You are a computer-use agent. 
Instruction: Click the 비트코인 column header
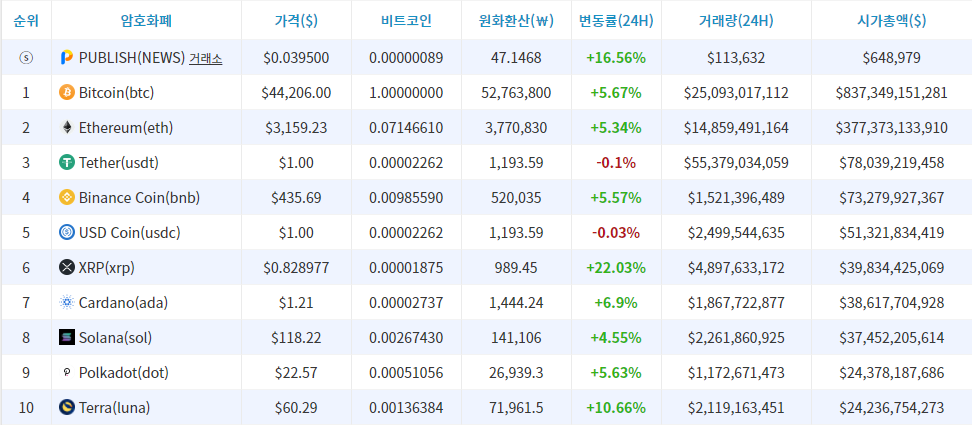[x=406, y=20]
